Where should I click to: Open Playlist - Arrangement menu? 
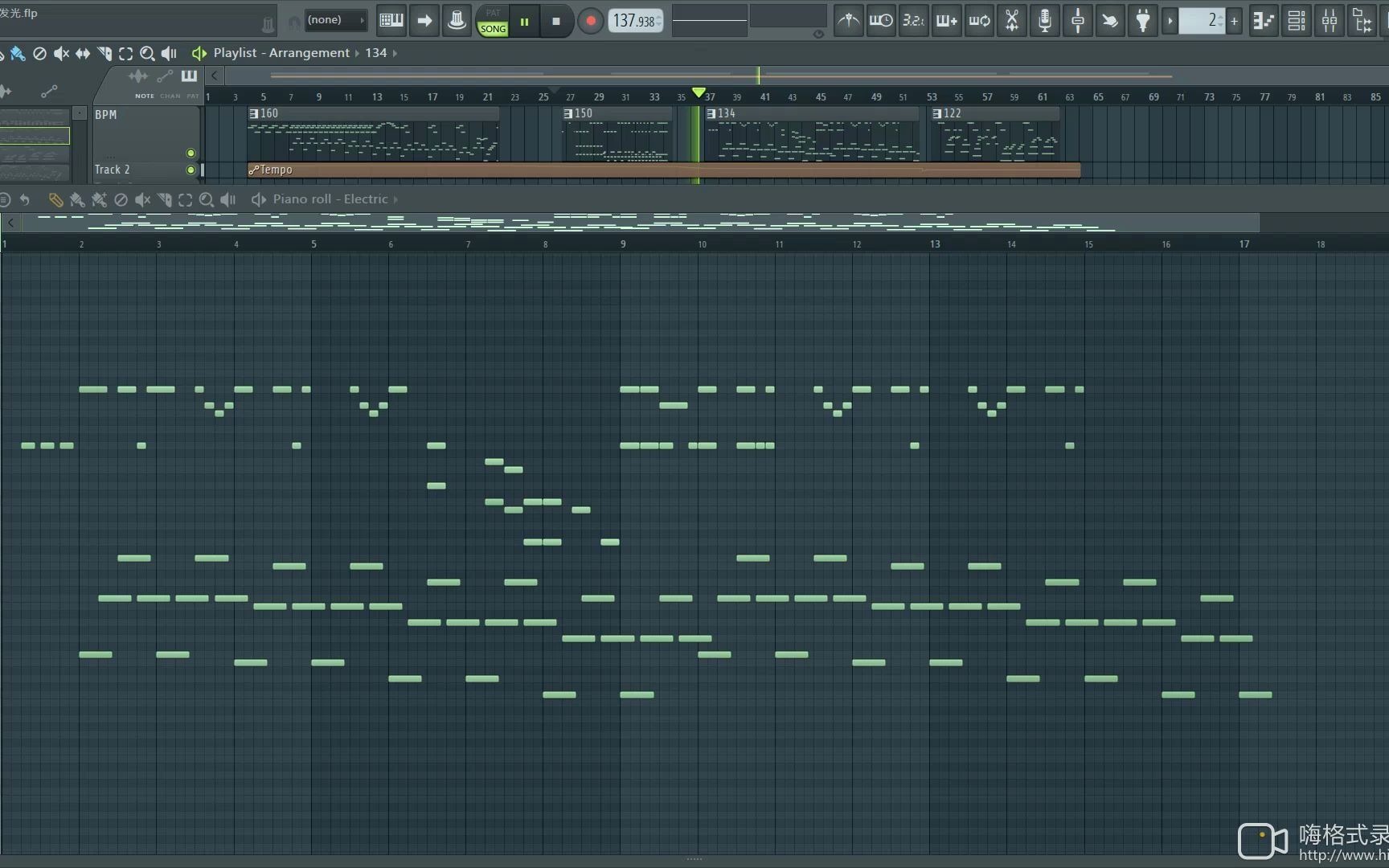(281, 53)
